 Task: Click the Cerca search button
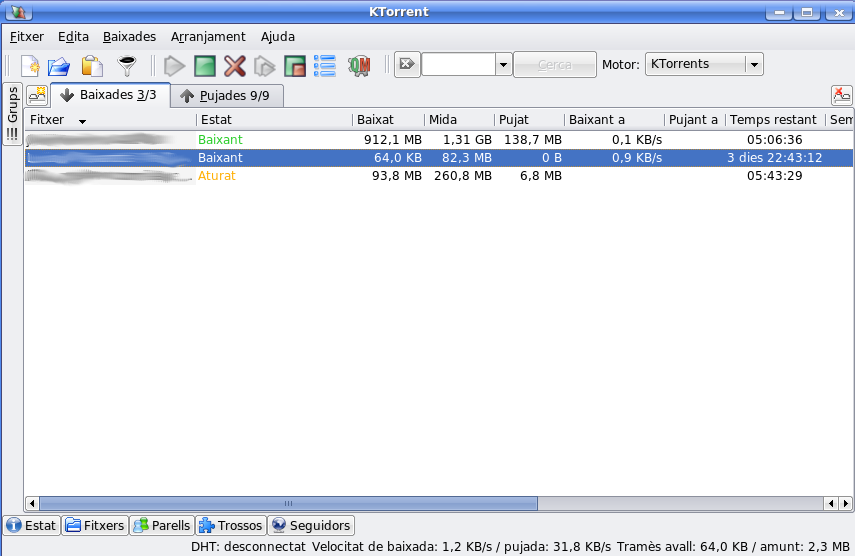(x=555, y=64)
